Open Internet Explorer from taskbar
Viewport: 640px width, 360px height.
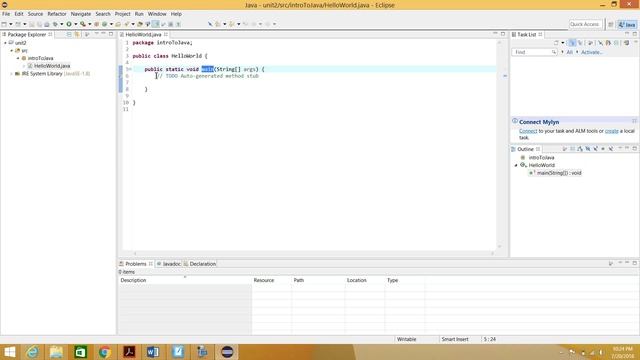pyautogui.click(x=32, y=352)
